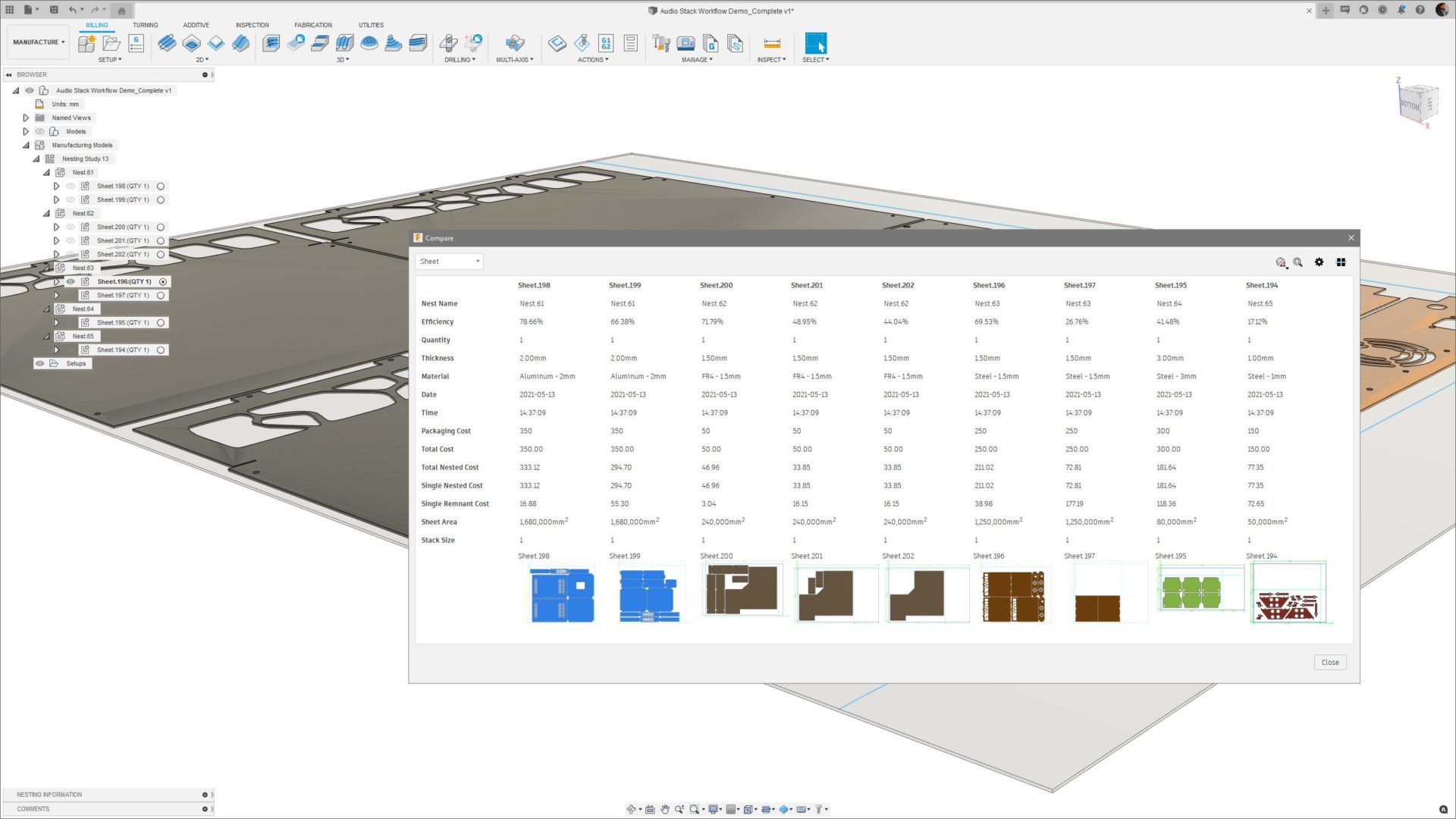Click the zoom-to-fit icon in Compare dialog
The width and height of the screenshot is (1456, 819).
[x=1298, y=262]
